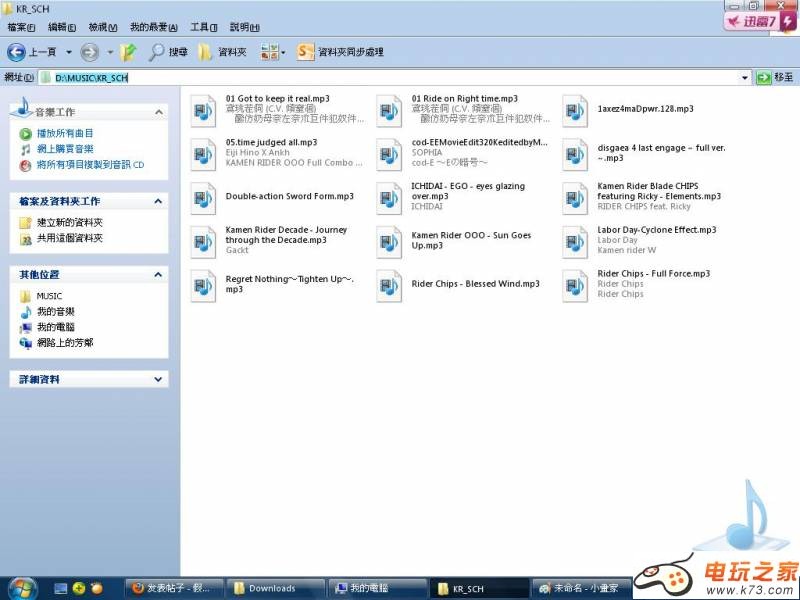Expand the Details panel chevron
The height and width of the screenshot is (600, 800).
point(158,380)
